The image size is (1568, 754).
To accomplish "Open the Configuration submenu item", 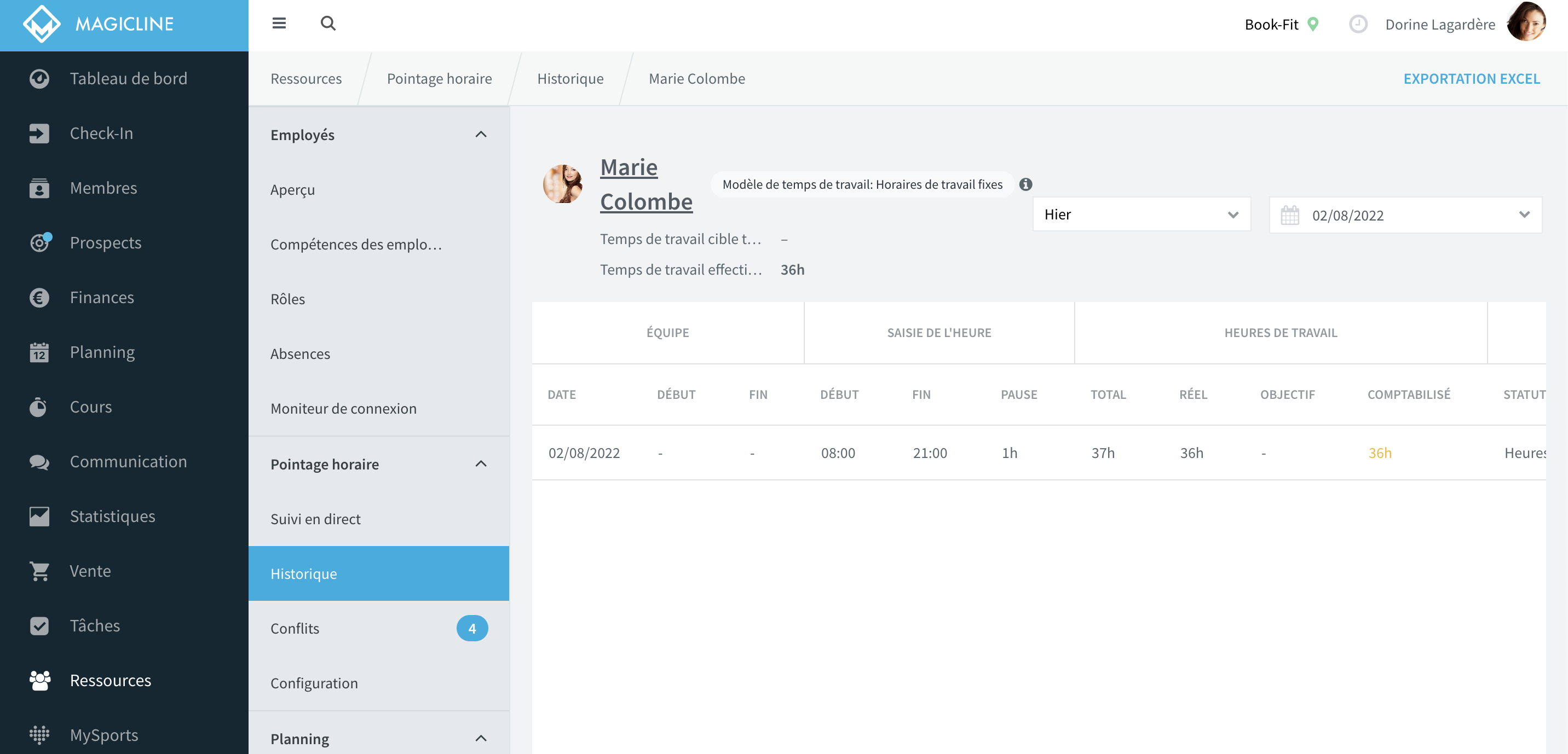I will click(379, 683).
